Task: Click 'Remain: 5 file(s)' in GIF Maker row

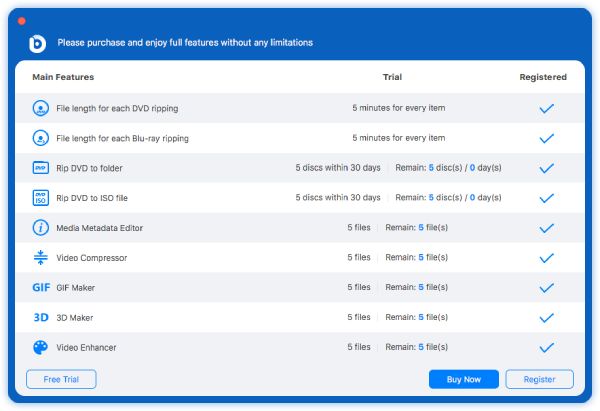Action: click(417, 287)
